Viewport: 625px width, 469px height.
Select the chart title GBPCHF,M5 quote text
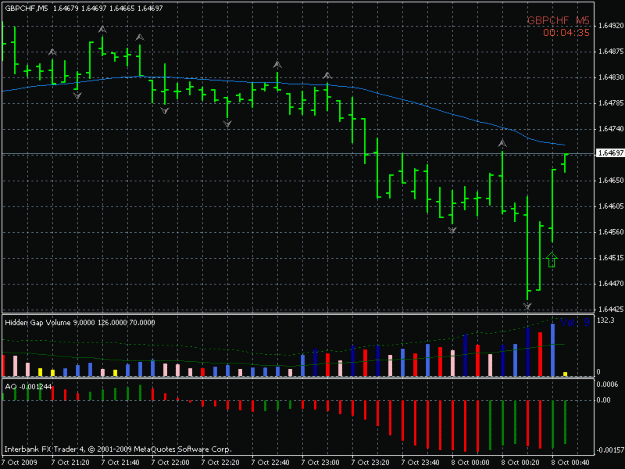point(84,8)
